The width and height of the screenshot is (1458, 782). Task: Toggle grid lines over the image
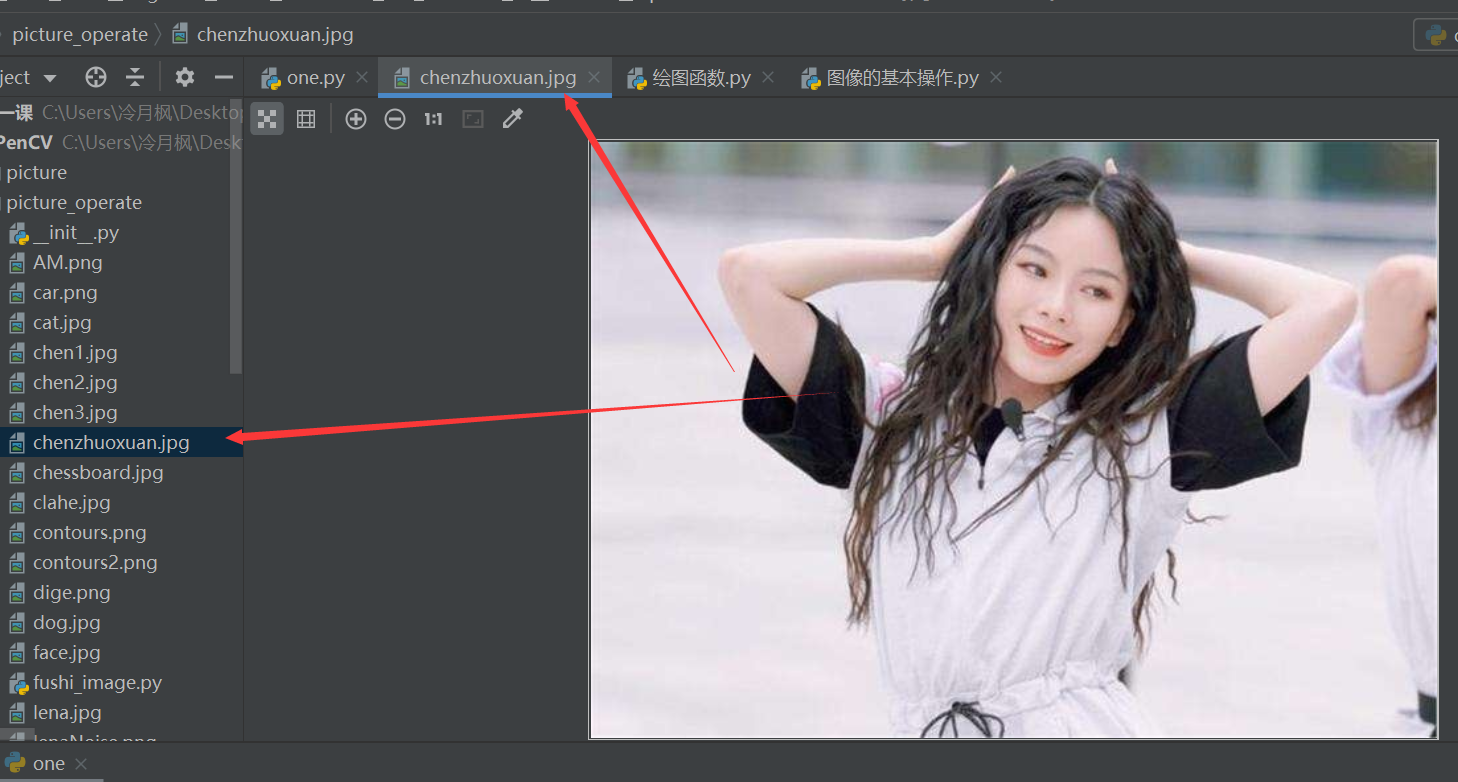click(x=306, y=118)
